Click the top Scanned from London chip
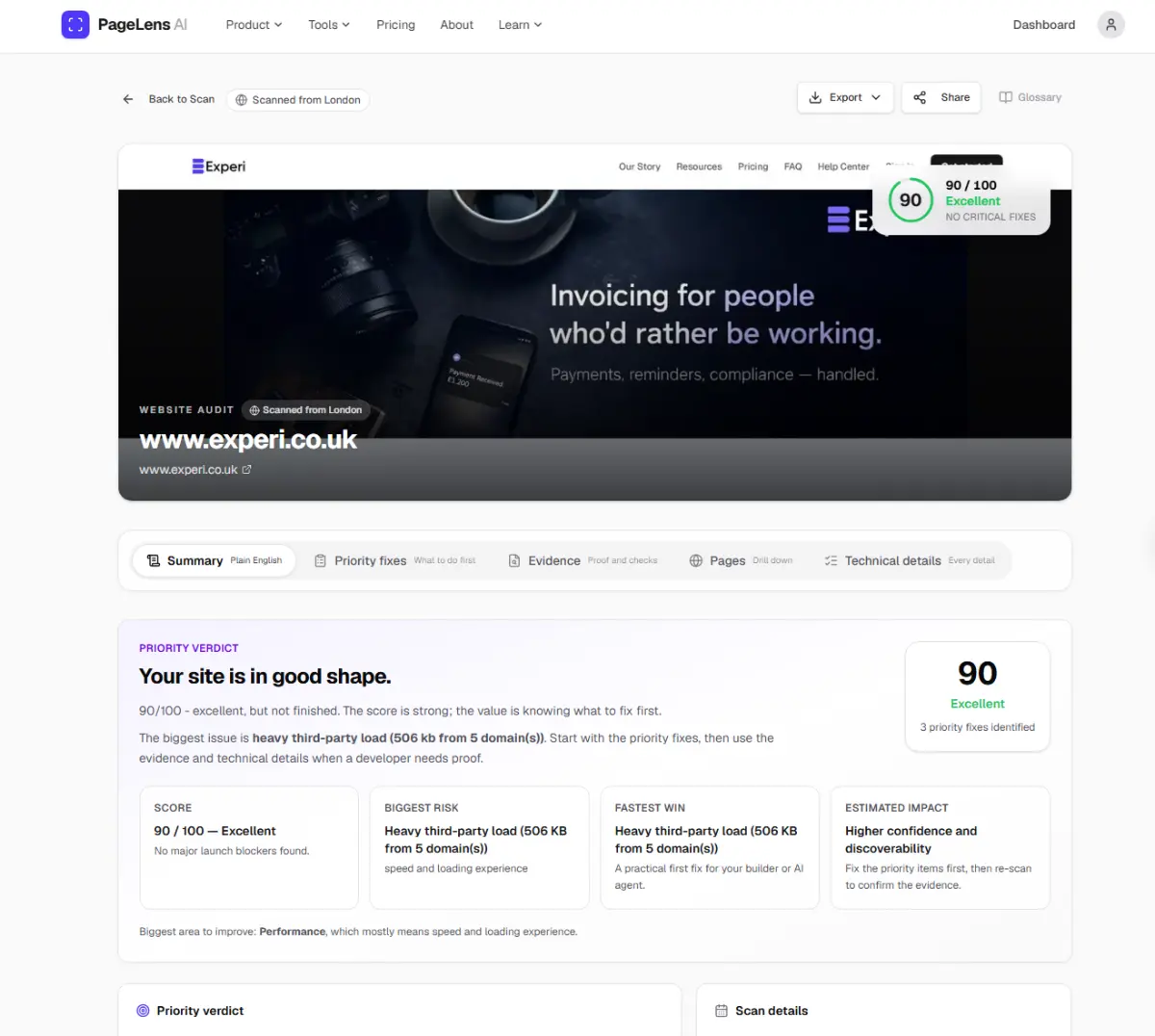 (x=298, y=100)
